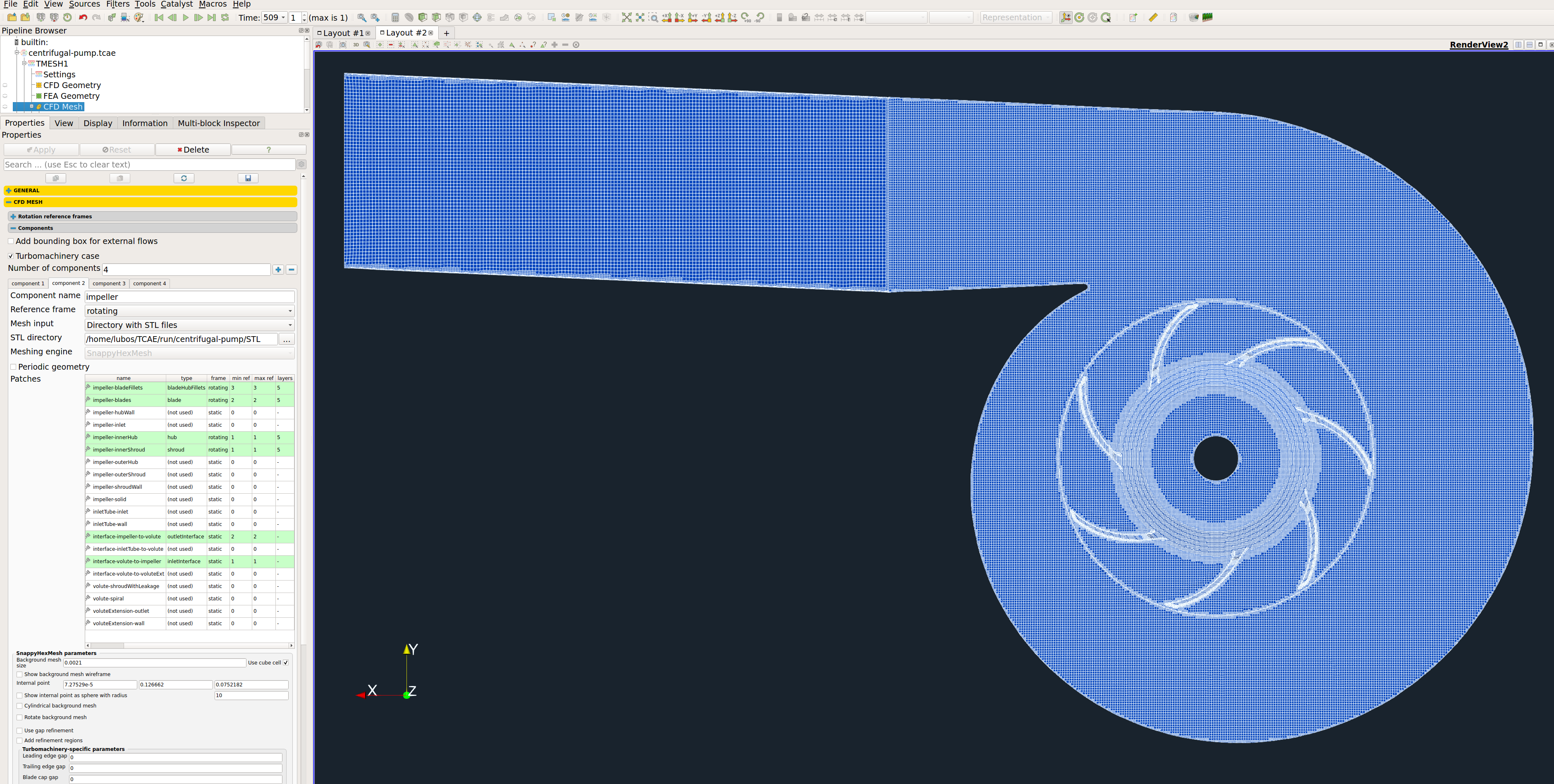Drag the Background mesh size slider
The image size is (1554, 784).
tap(155, 662)
